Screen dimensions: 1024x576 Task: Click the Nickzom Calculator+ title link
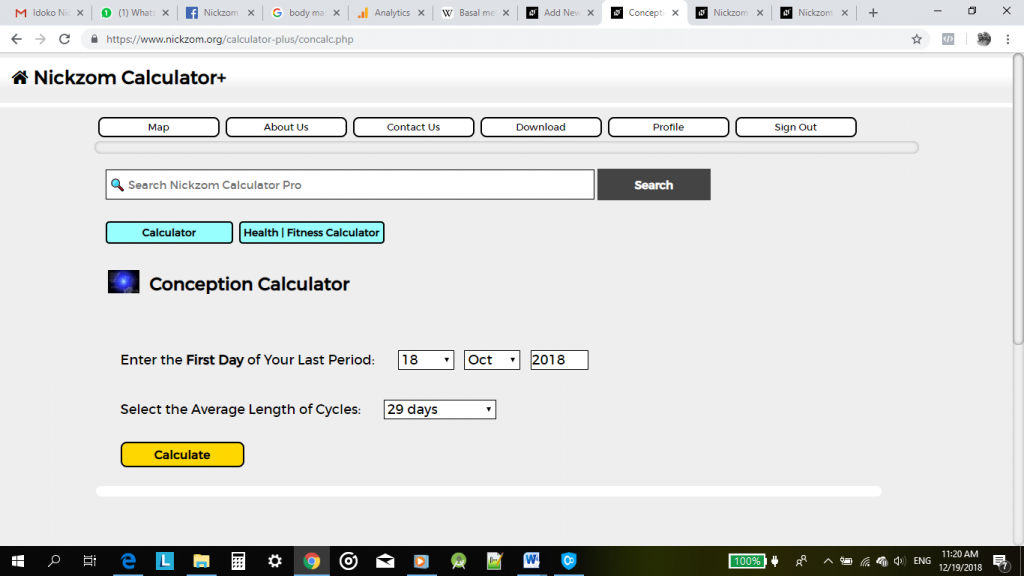coord(129,78)
